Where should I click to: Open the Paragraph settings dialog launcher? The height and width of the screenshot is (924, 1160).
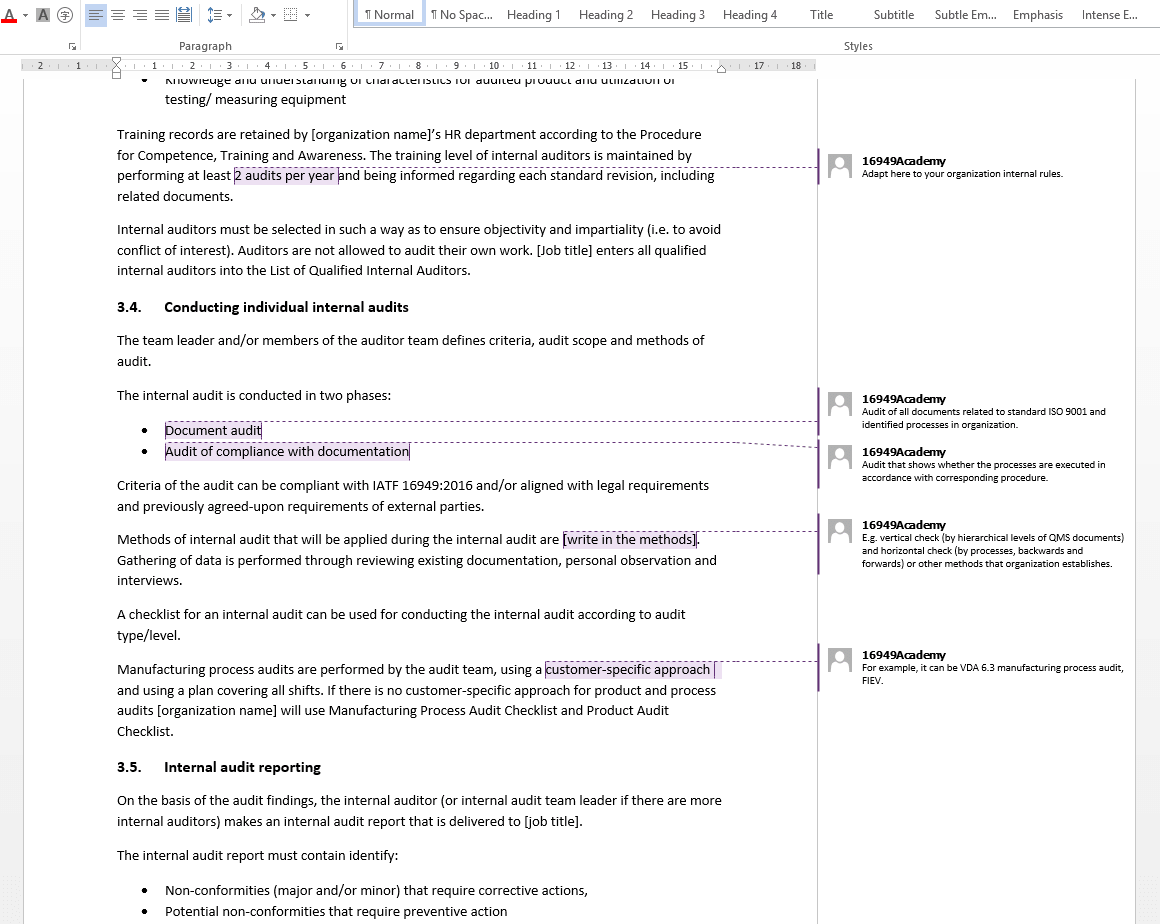[x=340, y=46]
